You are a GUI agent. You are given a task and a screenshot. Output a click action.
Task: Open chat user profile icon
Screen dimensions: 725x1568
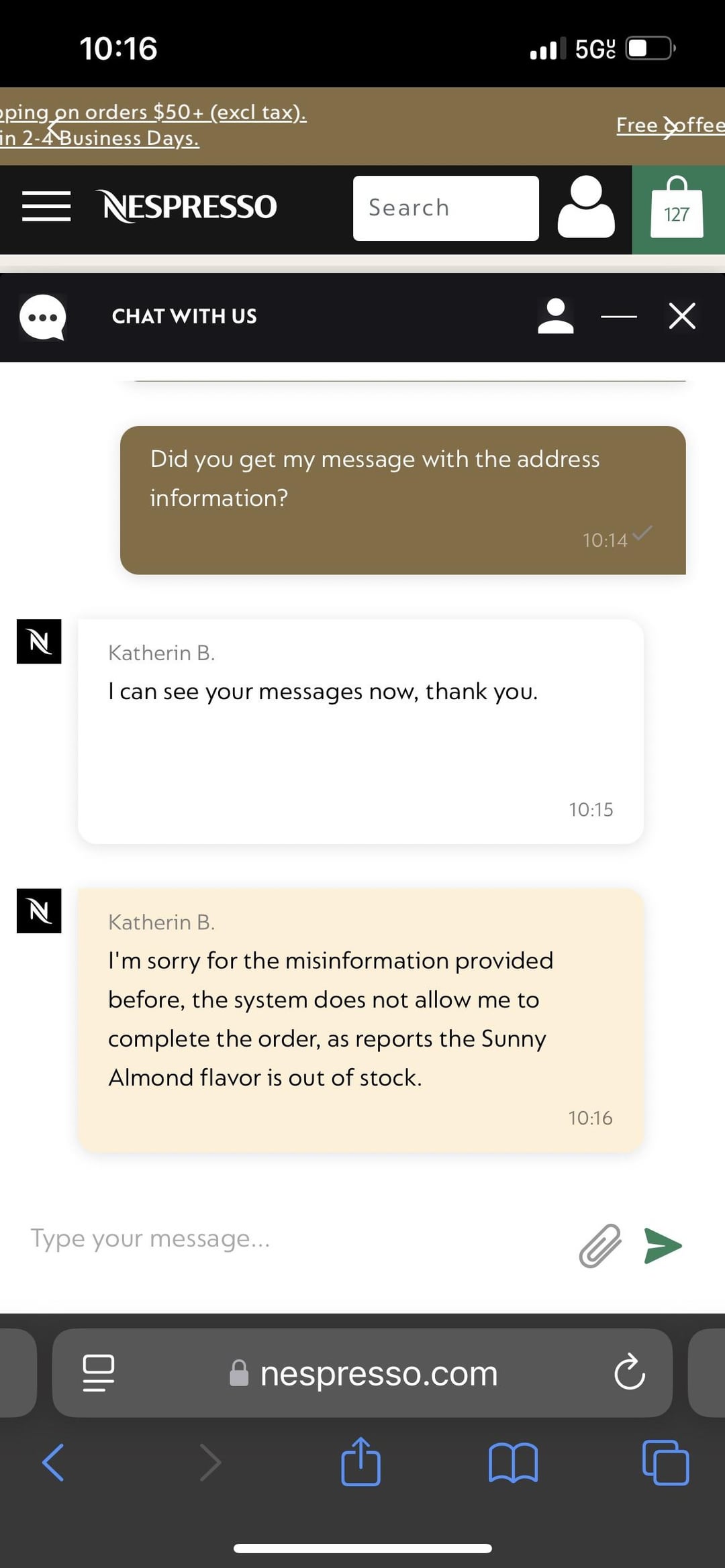(x=556, y=316)
